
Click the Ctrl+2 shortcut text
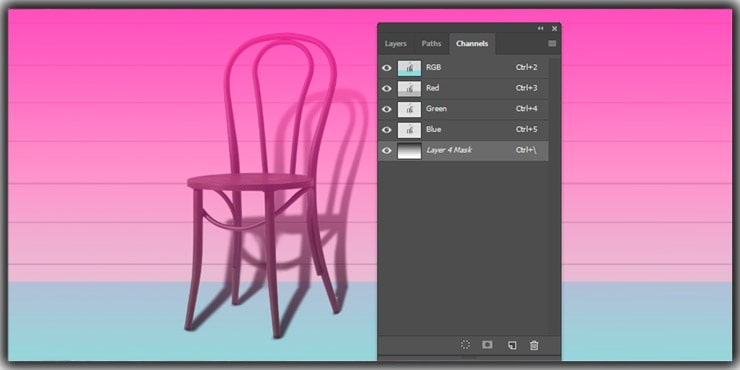[x=527, y=67]
